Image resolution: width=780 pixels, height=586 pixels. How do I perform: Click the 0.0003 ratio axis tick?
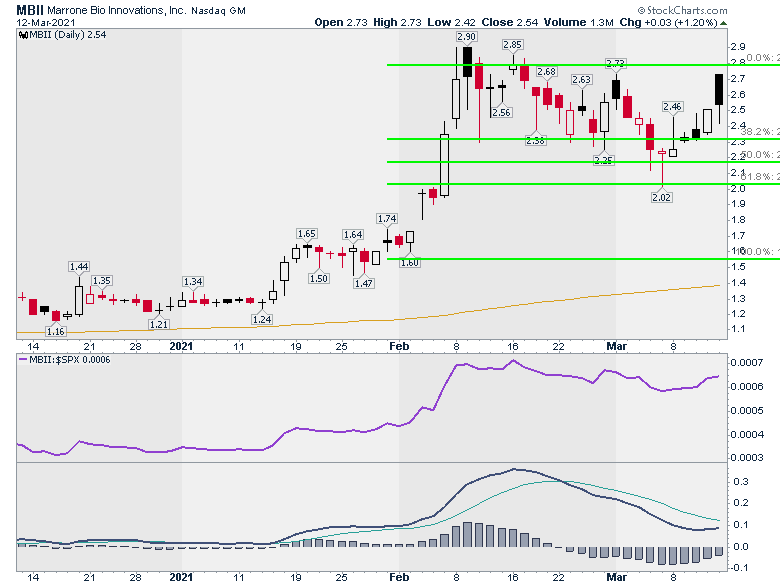coord(747,458)
